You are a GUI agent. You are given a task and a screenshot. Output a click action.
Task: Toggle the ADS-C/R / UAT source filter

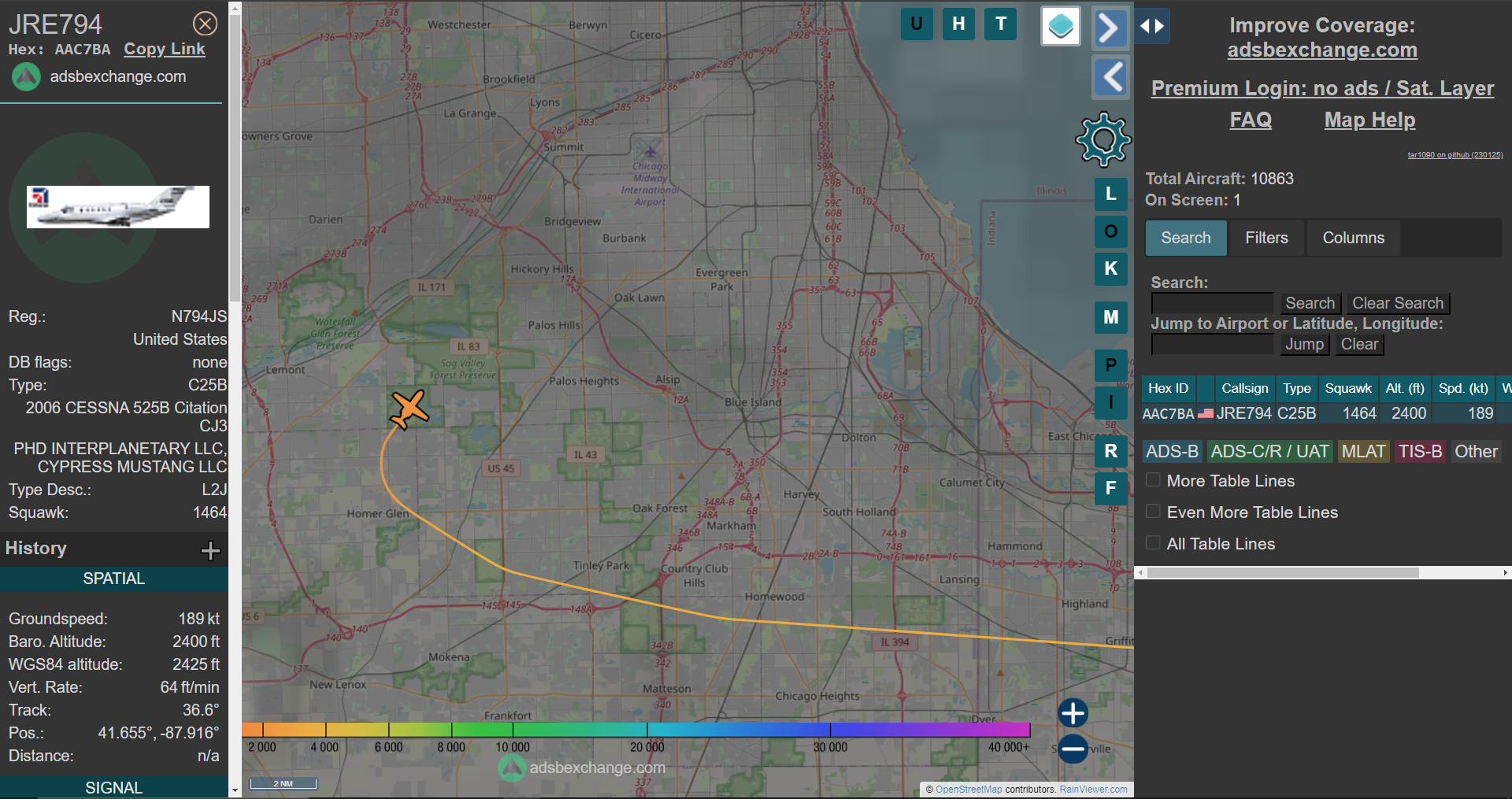[1269, 451]
